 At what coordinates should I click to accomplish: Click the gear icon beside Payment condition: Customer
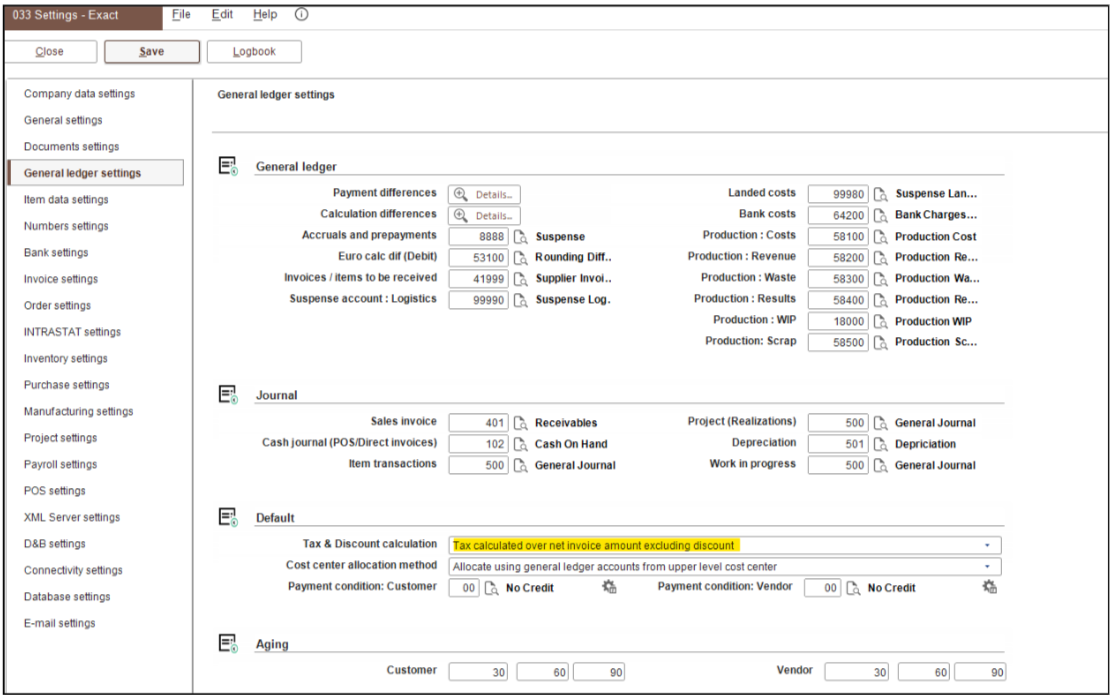[x=608, y=588]
